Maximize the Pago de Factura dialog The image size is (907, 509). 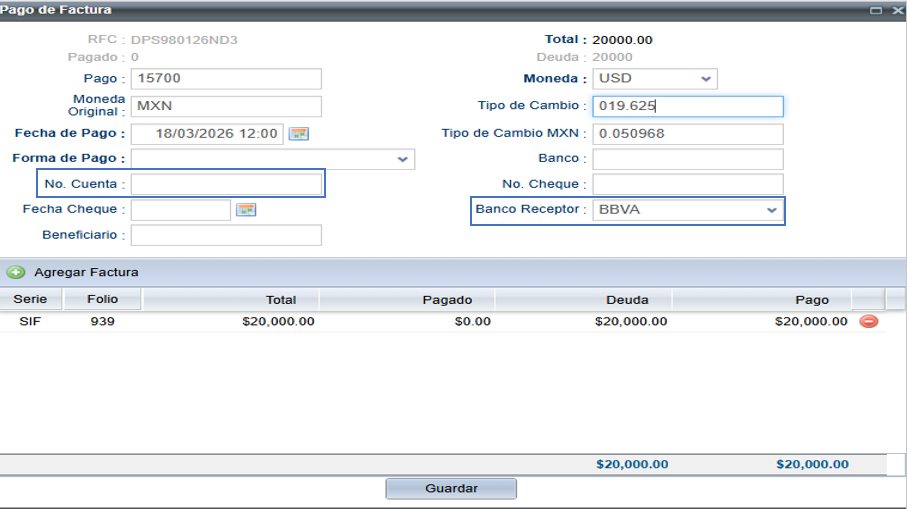tap(876, 10)
